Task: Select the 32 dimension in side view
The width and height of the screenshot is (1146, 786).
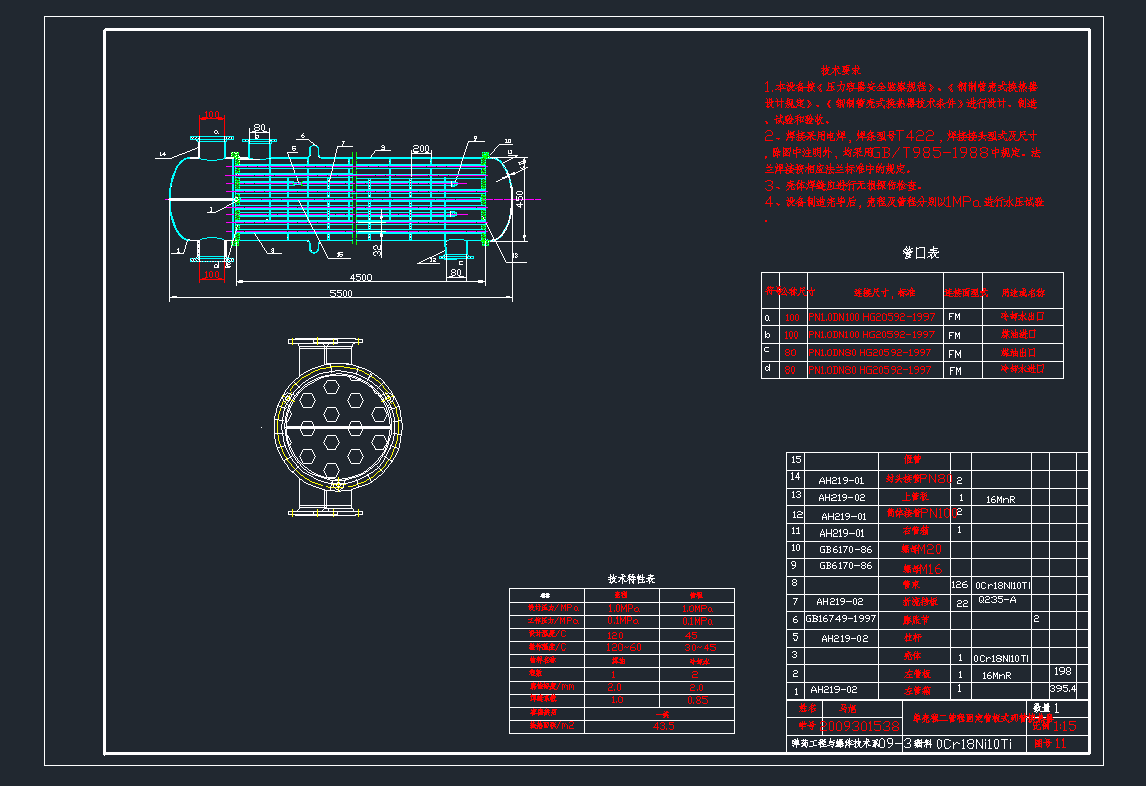Action: 376,247
